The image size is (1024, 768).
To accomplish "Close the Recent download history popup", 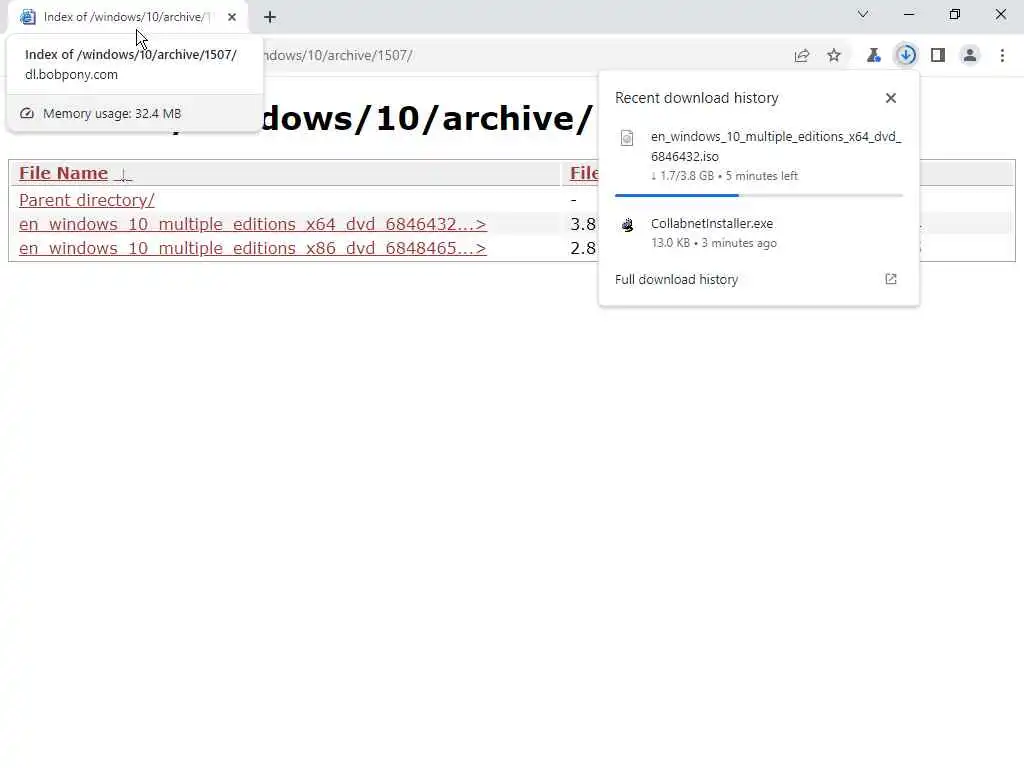I will [x=891, y=98].
